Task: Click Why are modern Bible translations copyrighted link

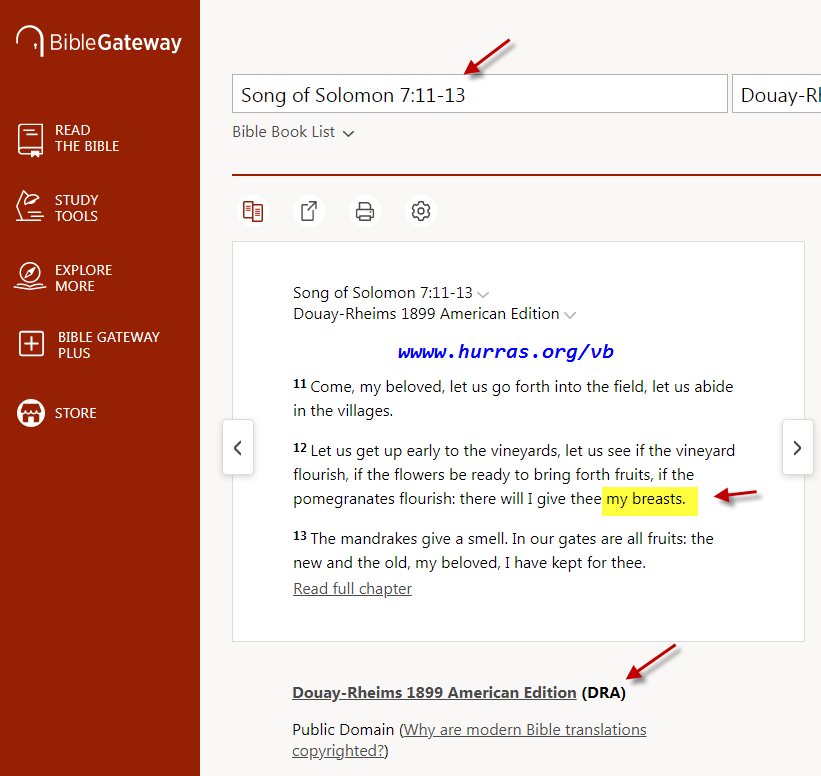Action: (x=469, y=740)
